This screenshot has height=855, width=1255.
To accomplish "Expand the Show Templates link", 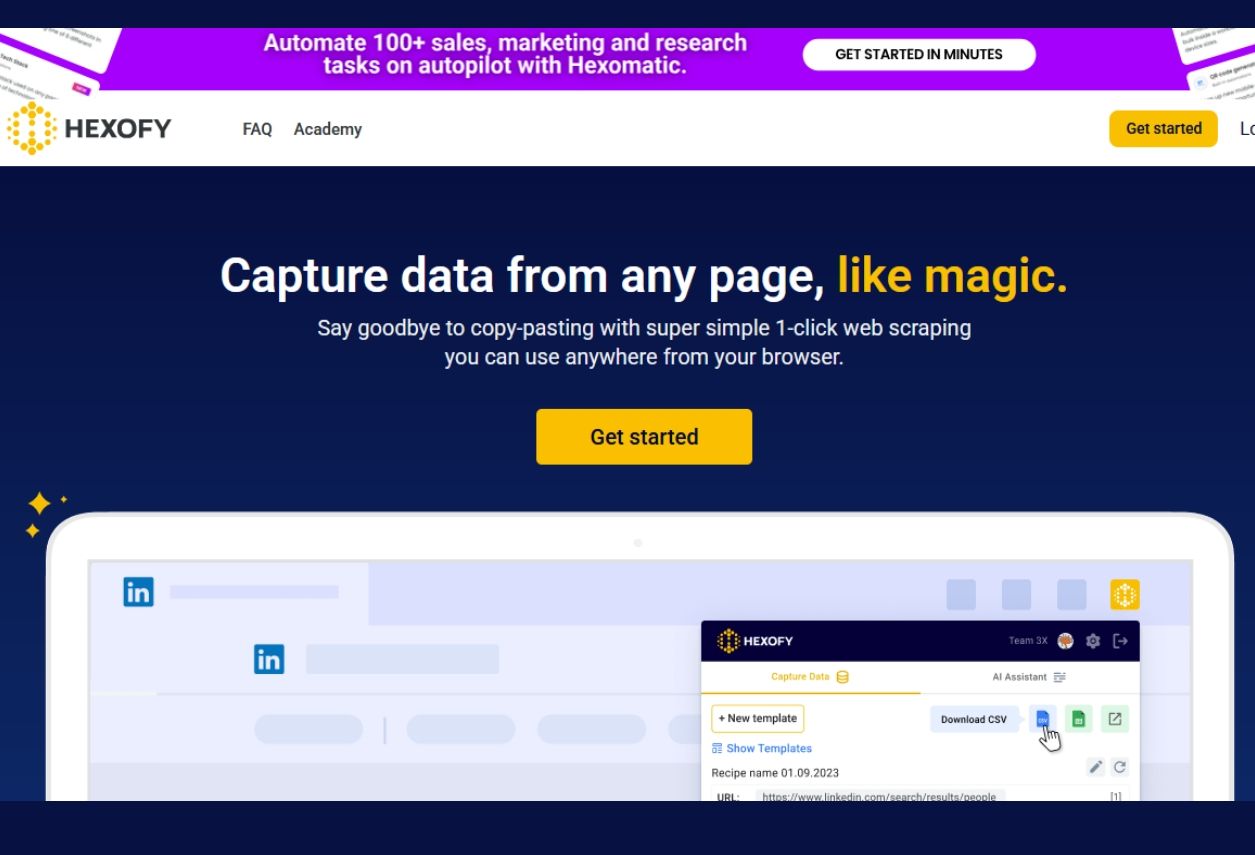I will [762, 748].
